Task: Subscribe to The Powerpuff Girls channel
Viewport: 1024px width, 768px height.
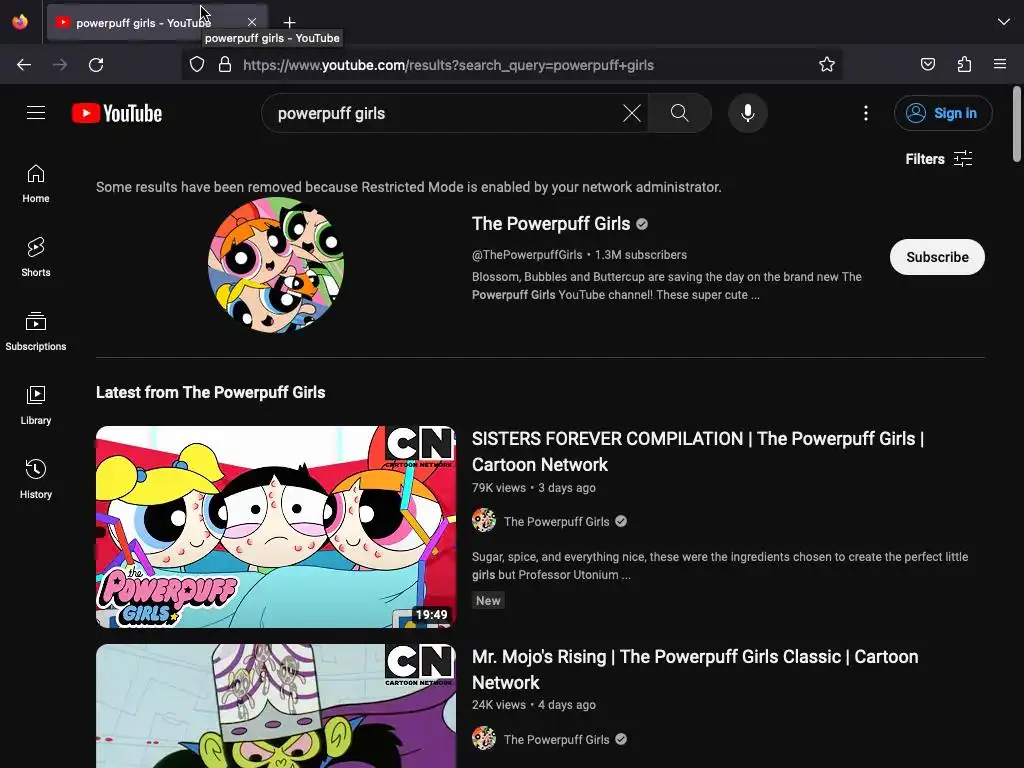Action: (x=937, y=257)
